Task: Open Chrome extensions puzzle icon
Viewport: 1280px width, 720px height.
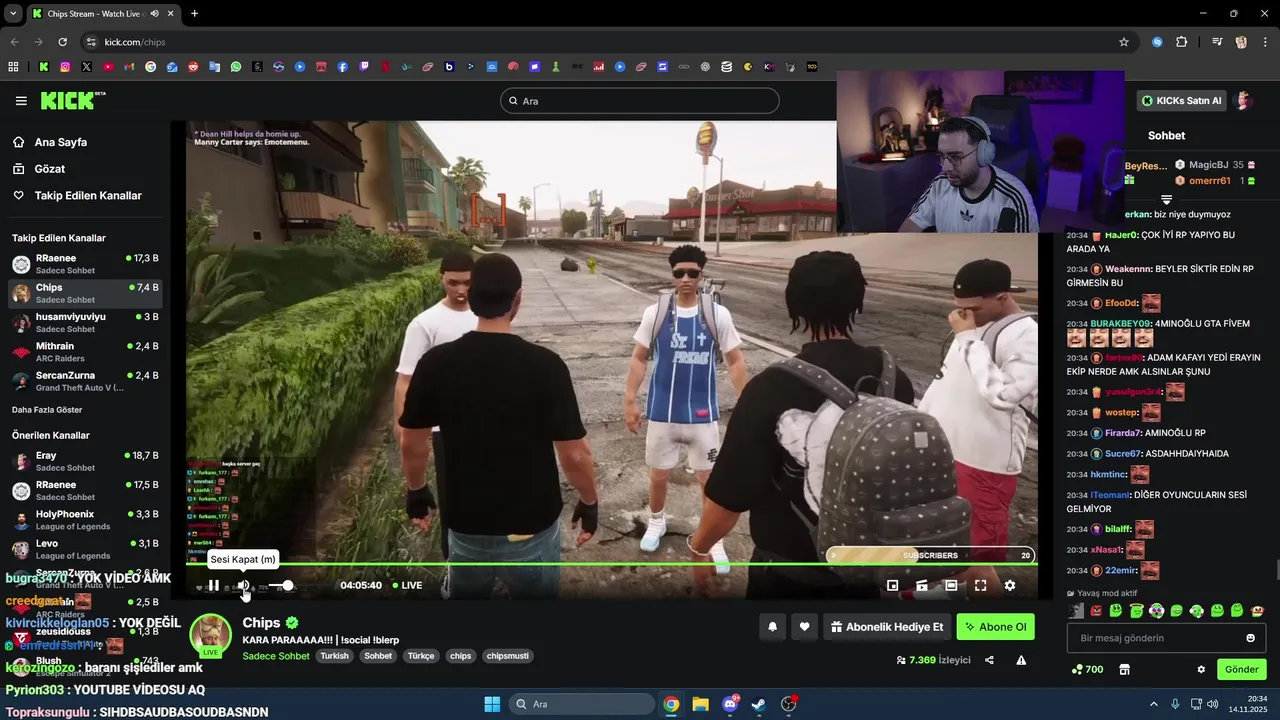Action: [x=1182, y=42]
